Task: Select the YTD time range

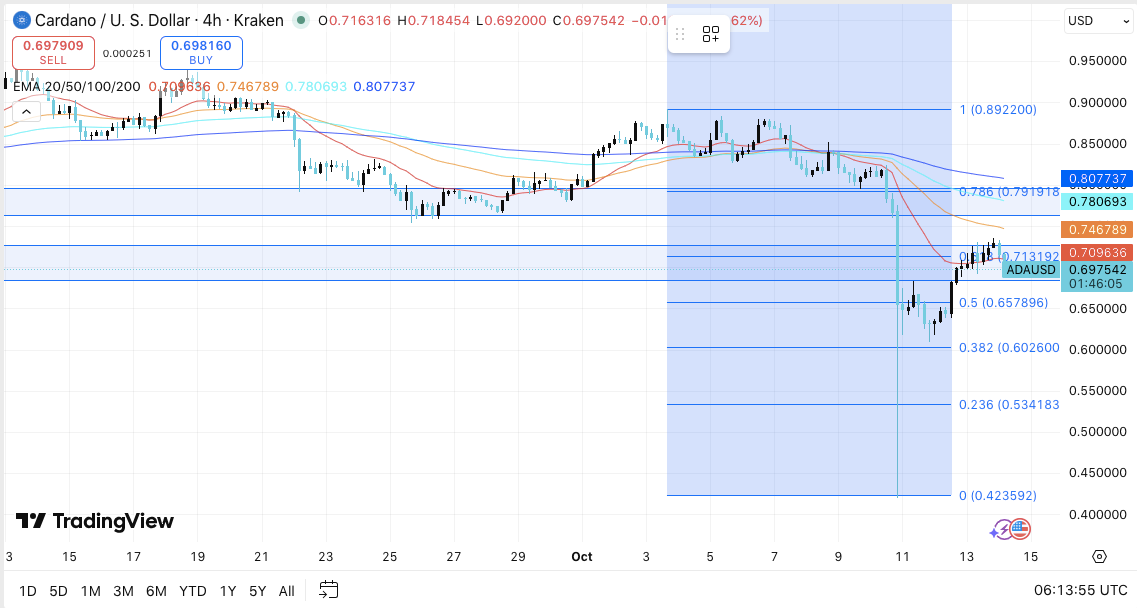Action: tap(192, 591)
